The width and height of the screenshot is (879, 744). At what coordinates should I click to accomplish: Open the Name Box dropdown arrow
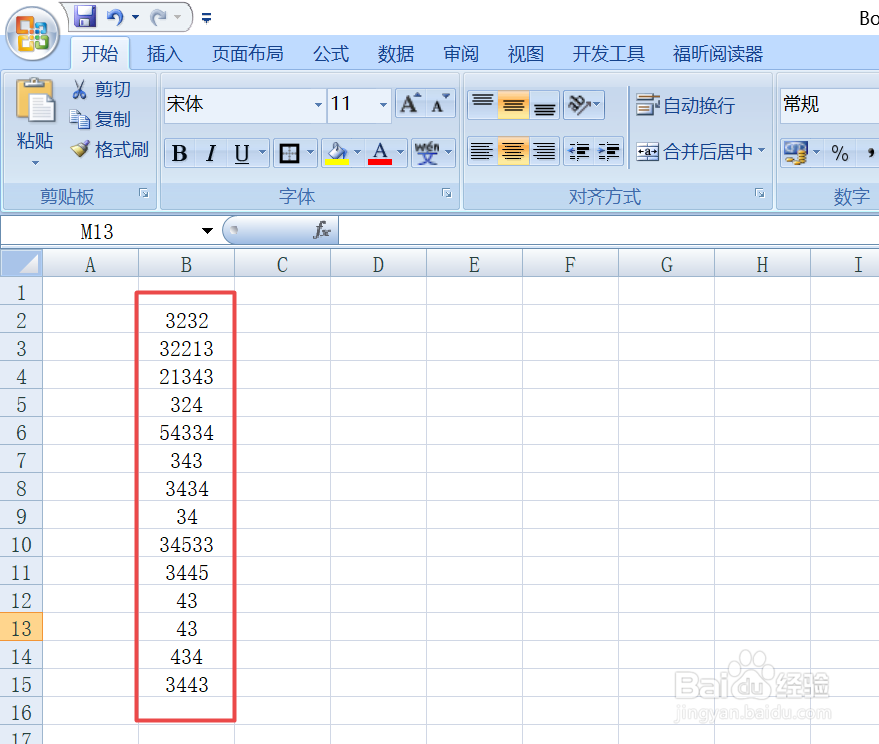[x=207, y=231]
